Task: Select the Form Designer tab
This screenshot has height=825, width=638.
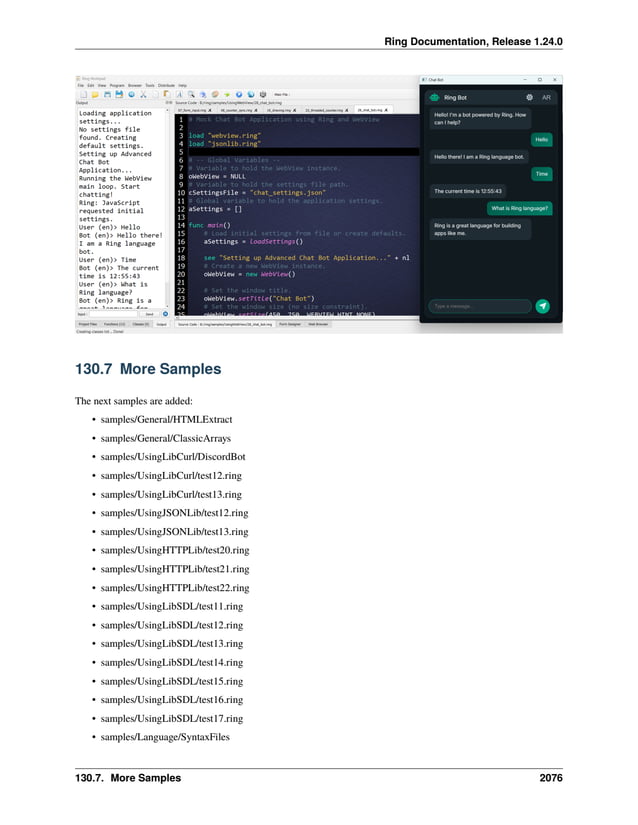Action: pos(290,324)
